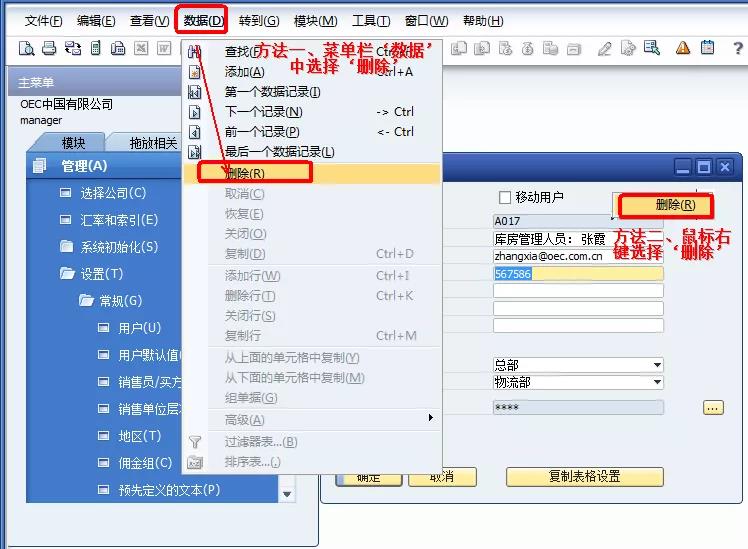
Task: Choose 添加(A) in the Data menu
Action: [312, 72]
